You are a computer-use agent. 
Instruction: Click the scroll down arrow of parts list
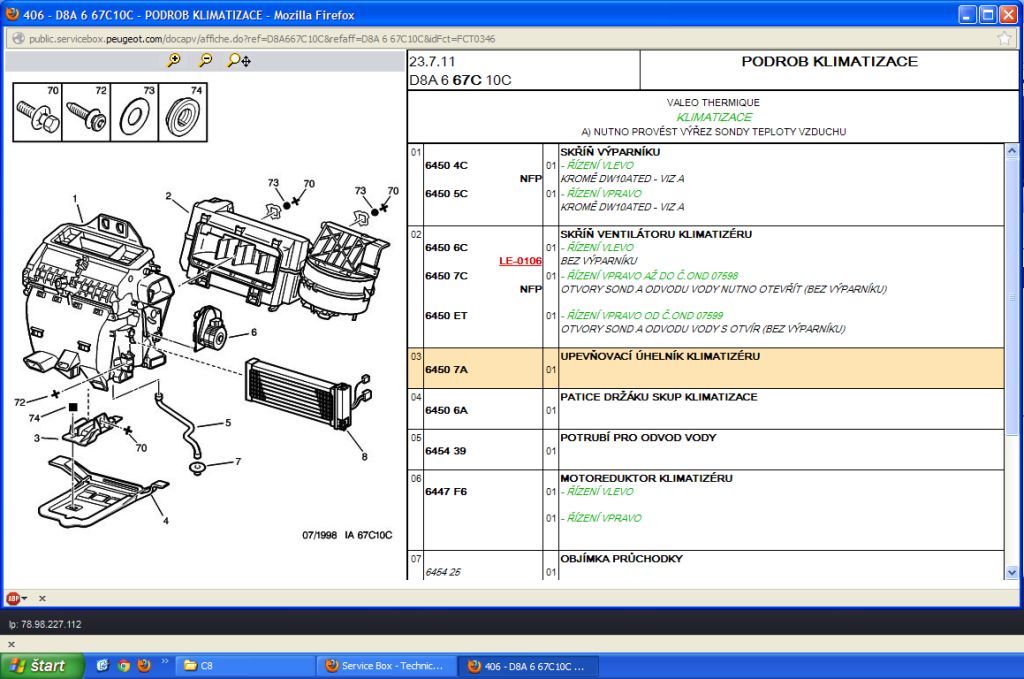click(x=1012, y=573)
